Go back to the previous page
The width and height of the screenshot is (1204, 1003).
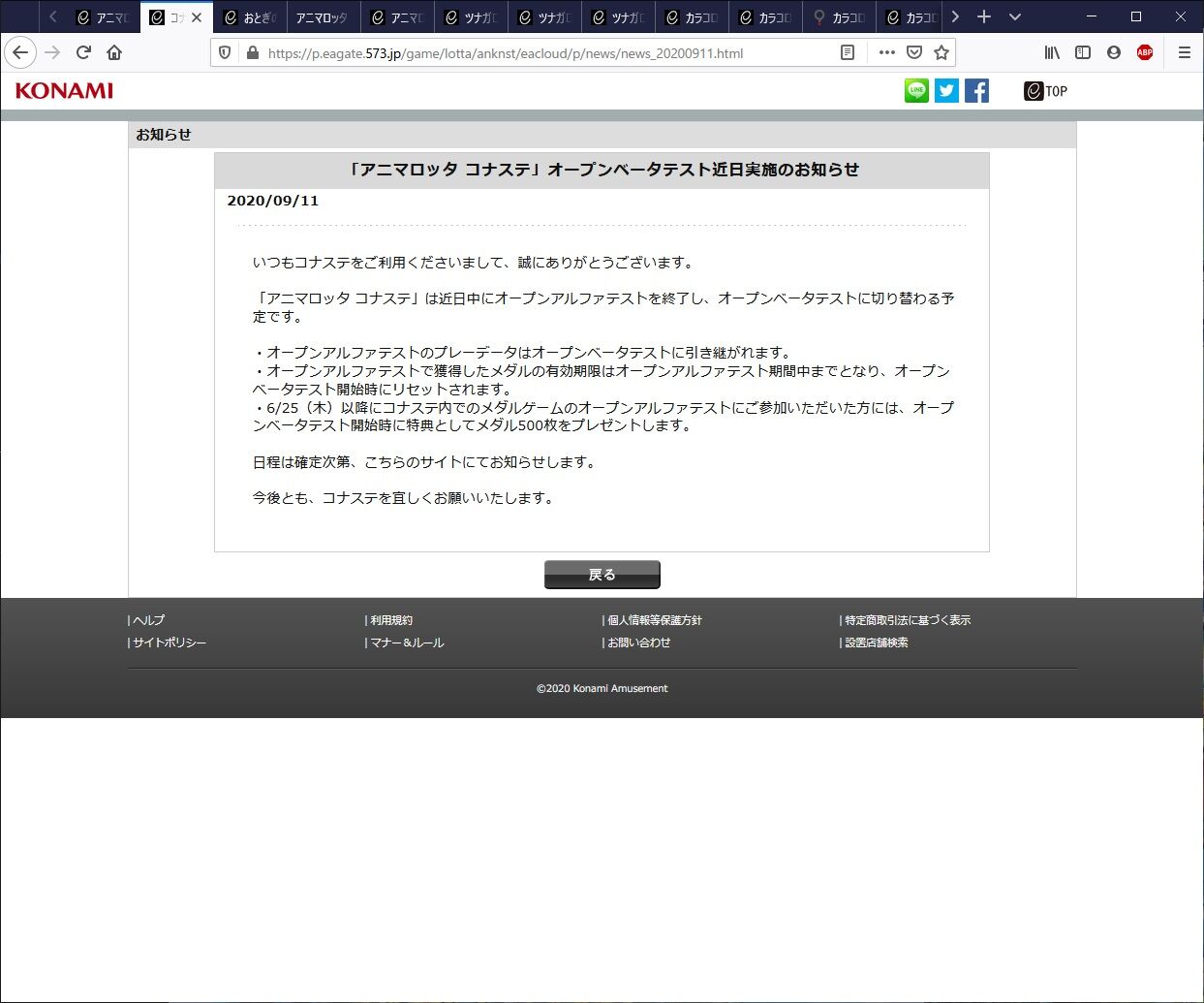[20, 52]
